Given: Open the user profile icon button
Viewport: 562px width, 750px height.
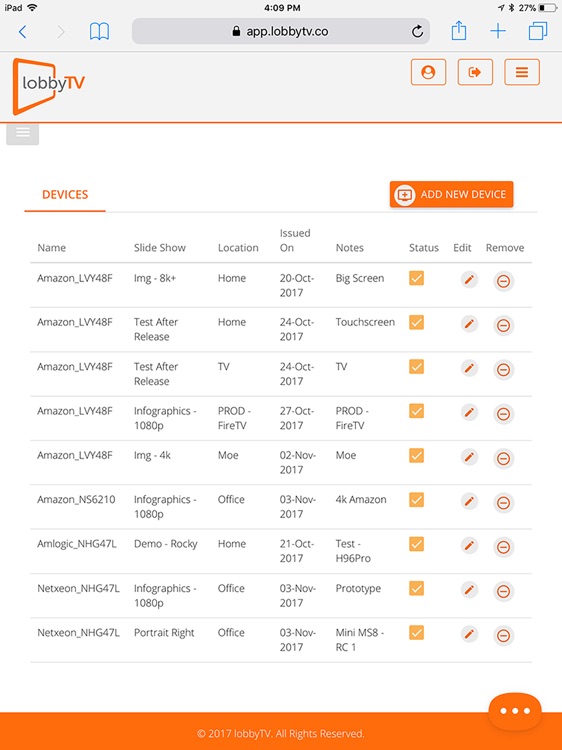Looking at the screenshot, I should click(x=428, y=72).
